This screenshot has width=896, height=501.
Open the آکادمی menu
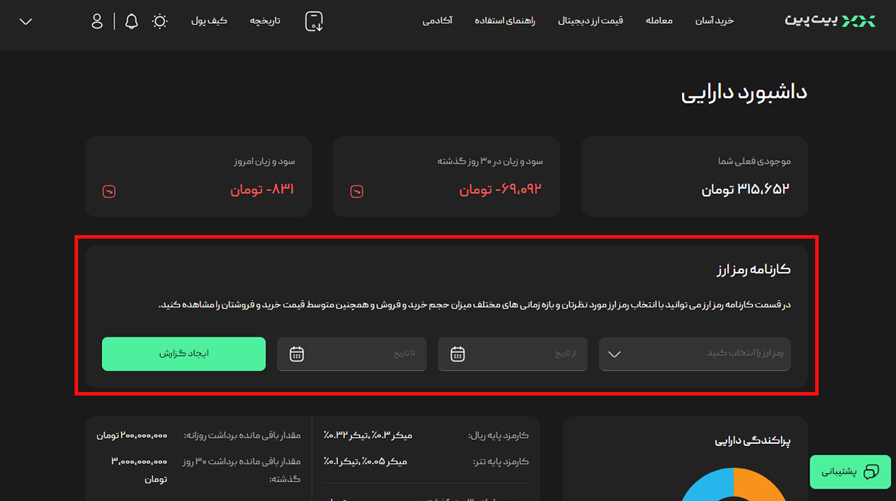437,21
